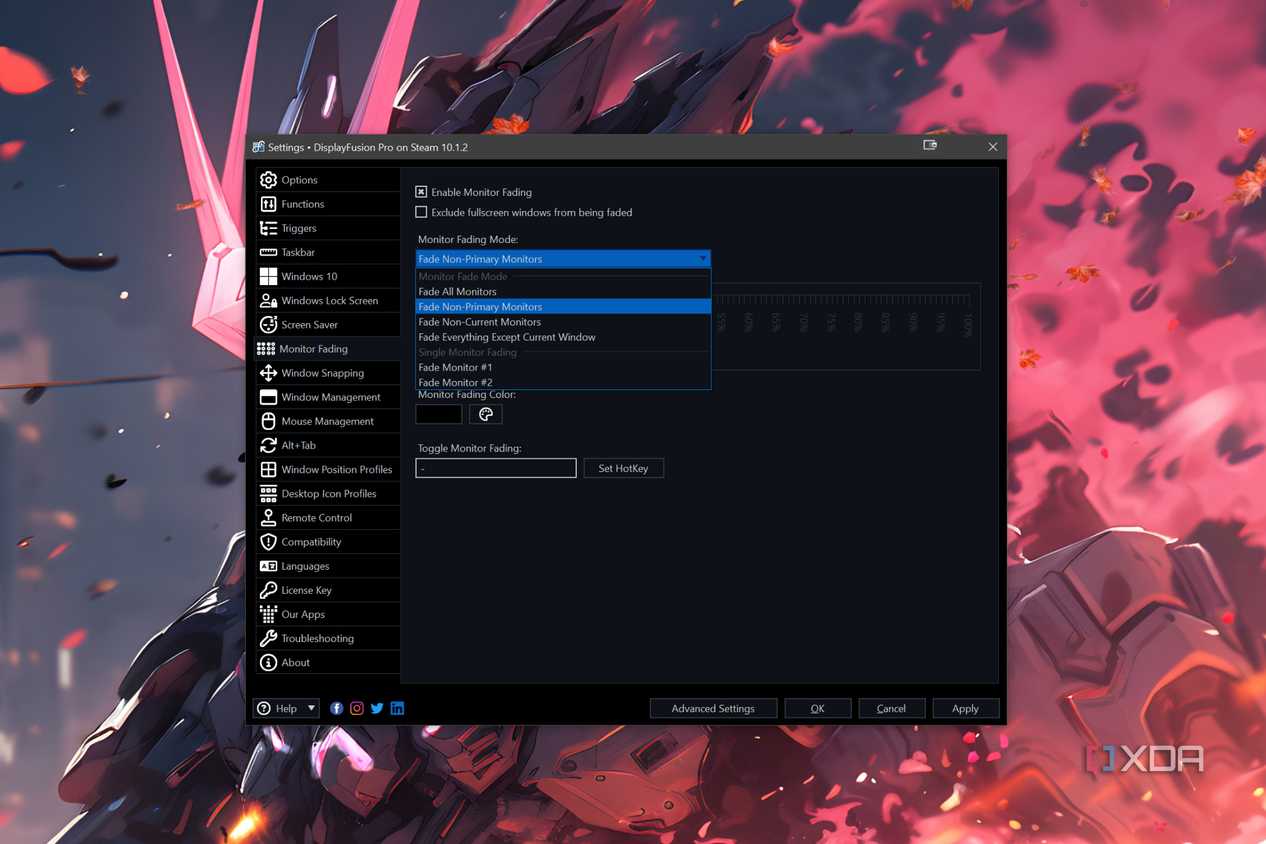The width and height of the screenshot is (1266, 844).
Task: Collapse the Monitor Fading Mode dropdown arrow
Action: [702, 259]
